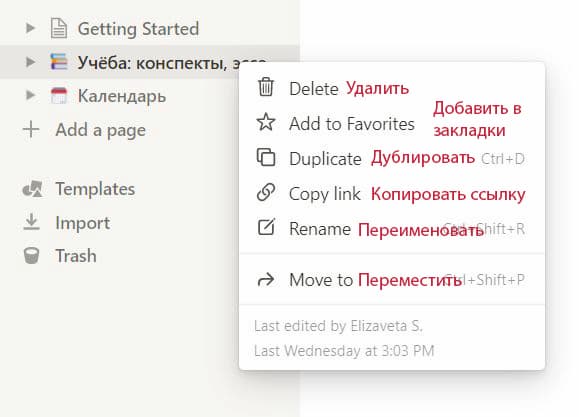Viewport: 579px width, 417px height.
Task: Select Move to menu entry
Action: click(392, 280)
